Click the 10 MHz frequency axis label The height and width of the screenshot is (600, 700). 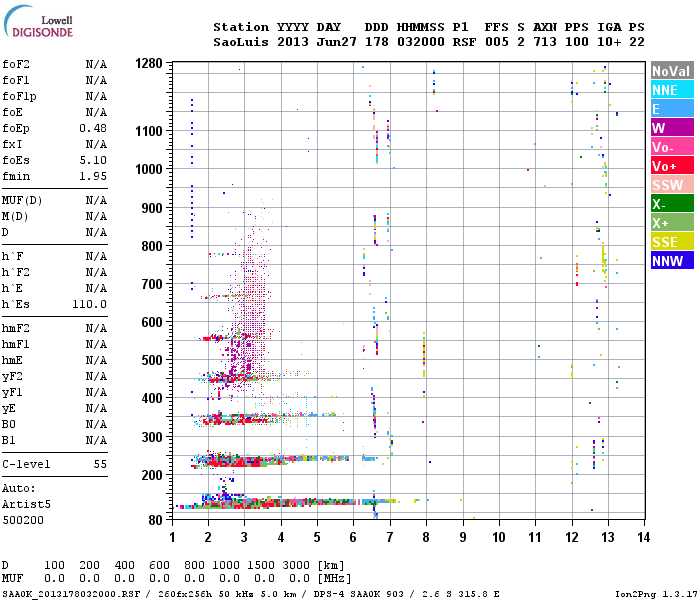point(499,537)
